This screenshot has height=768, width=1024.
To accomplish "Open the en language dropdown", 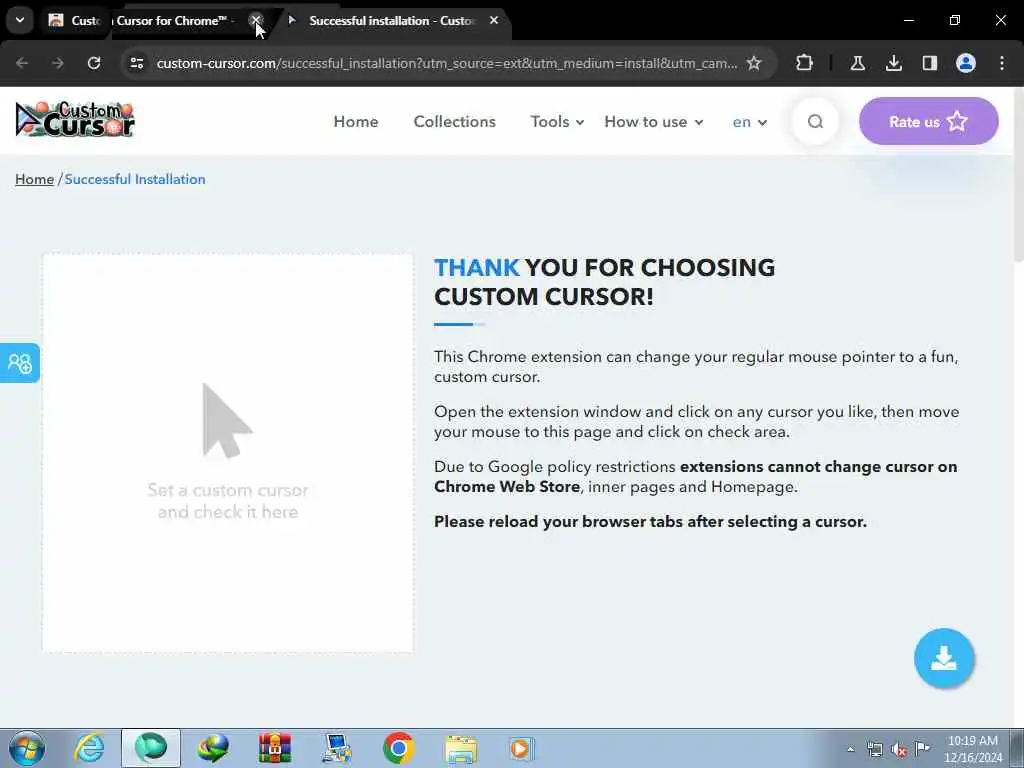I will coord(750,122).
